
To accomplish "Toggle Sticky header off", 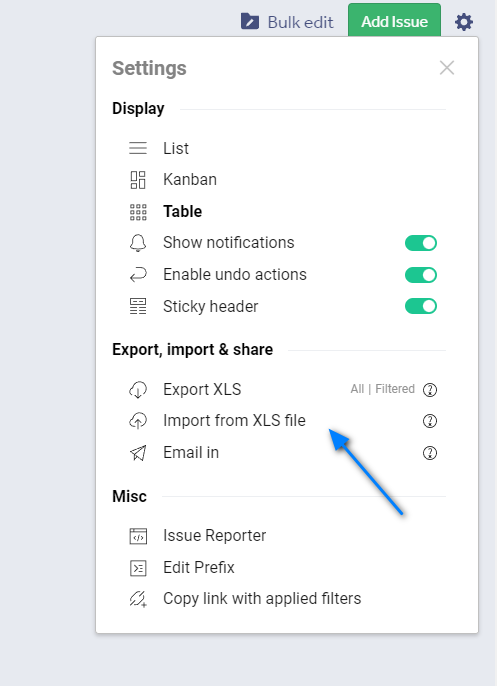I will point(421,306).
